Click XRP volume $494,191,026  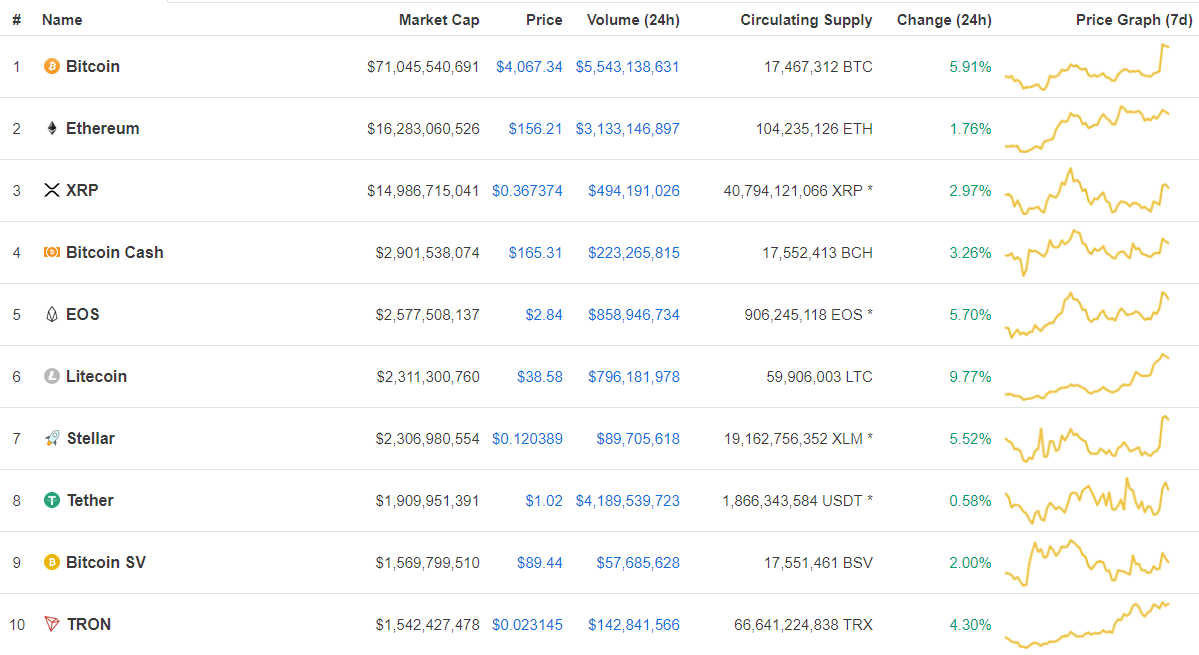633,191
